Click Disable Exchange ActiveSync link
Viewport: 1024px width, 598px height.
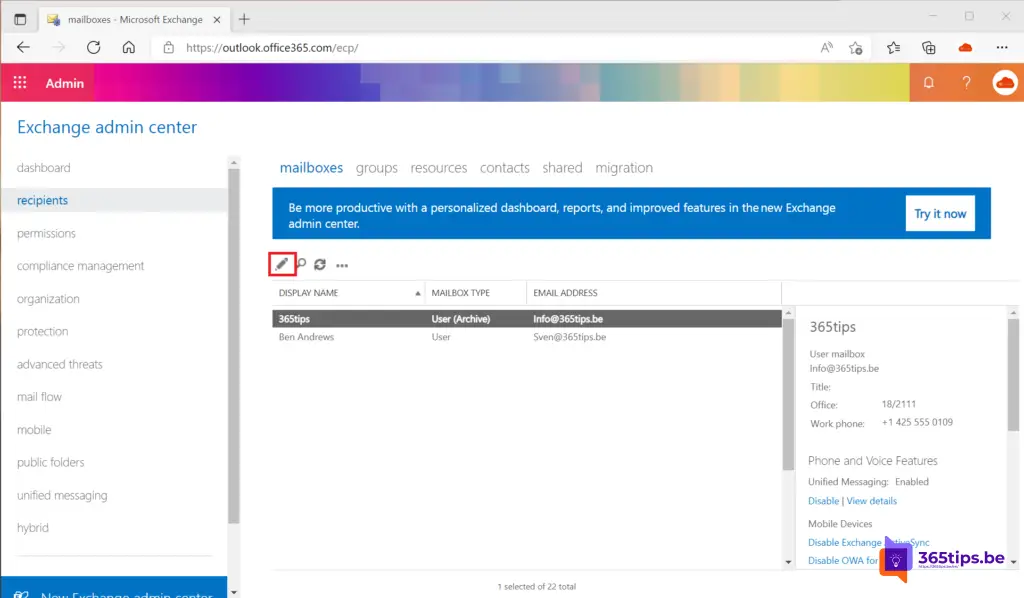click(869, 543)
